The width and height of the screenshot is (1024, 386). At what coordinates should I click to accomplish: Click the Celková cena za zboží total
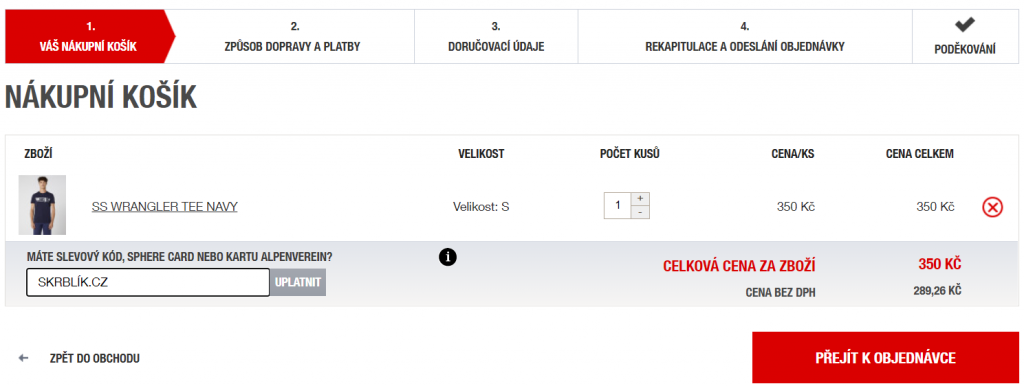pos(739,266)
